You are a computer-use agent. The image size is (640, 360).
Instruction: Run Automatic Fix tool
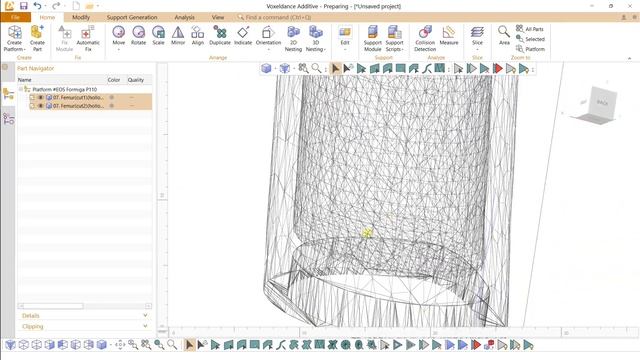pyautogui.click(x=88, y=38)
